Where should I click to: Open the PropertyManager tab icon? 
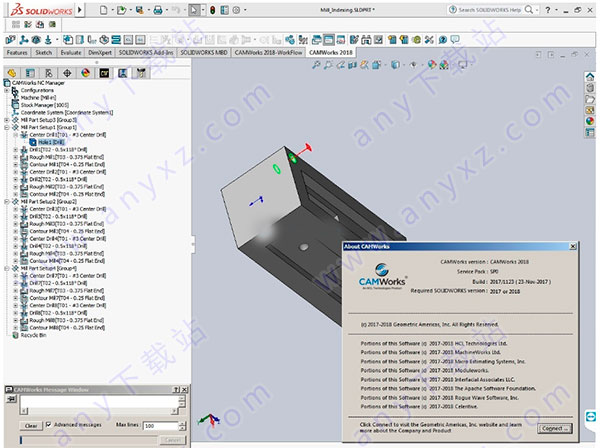point(30,73)
